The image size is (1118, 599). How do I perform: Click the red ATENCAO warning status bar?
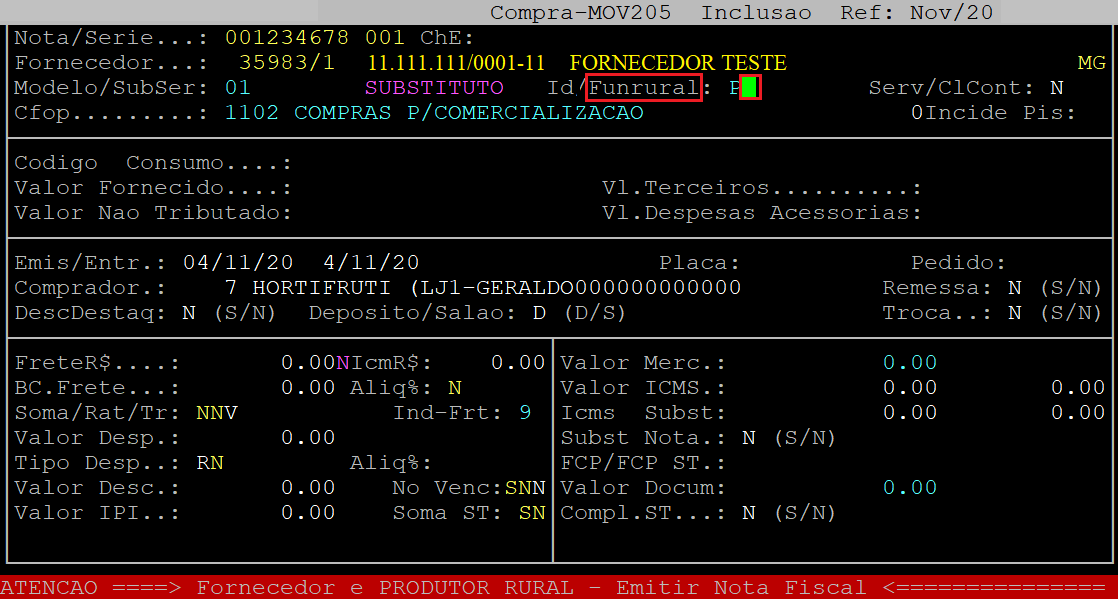pos(559,587)
